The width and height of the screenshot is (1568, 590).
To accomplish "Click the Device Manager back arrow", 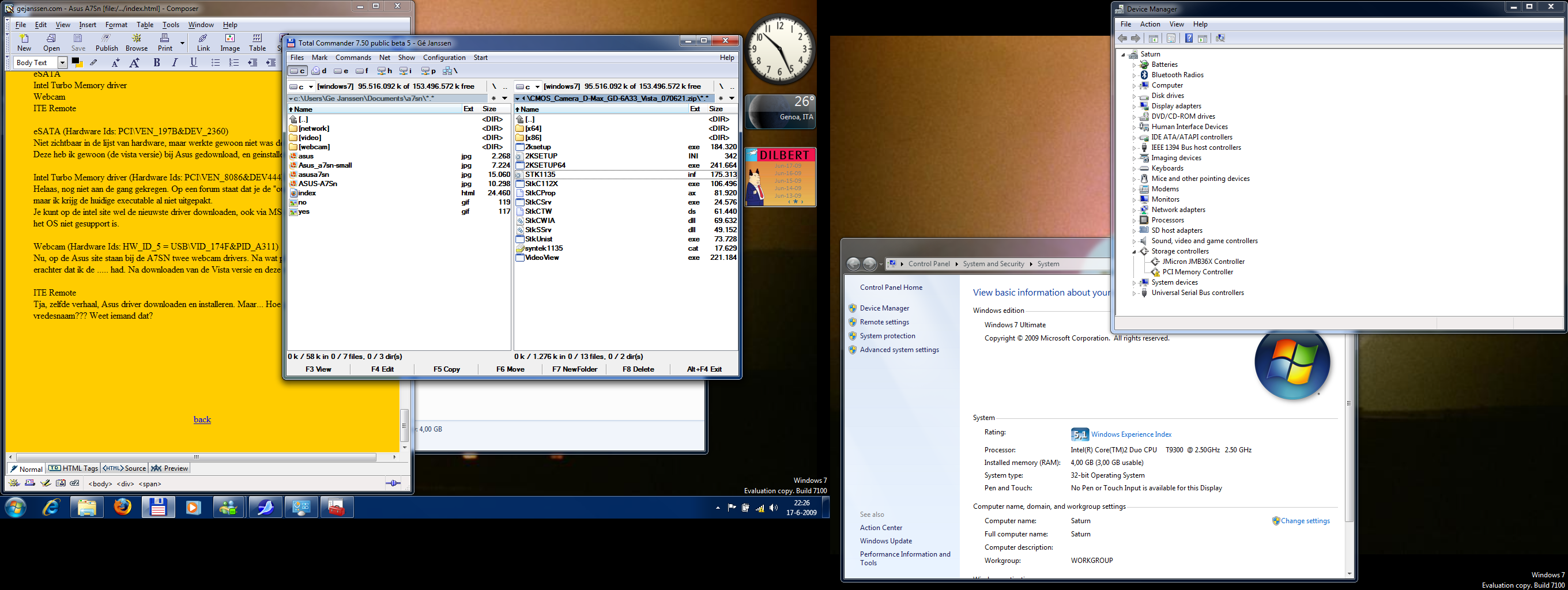I will [x=1122, y=39].
